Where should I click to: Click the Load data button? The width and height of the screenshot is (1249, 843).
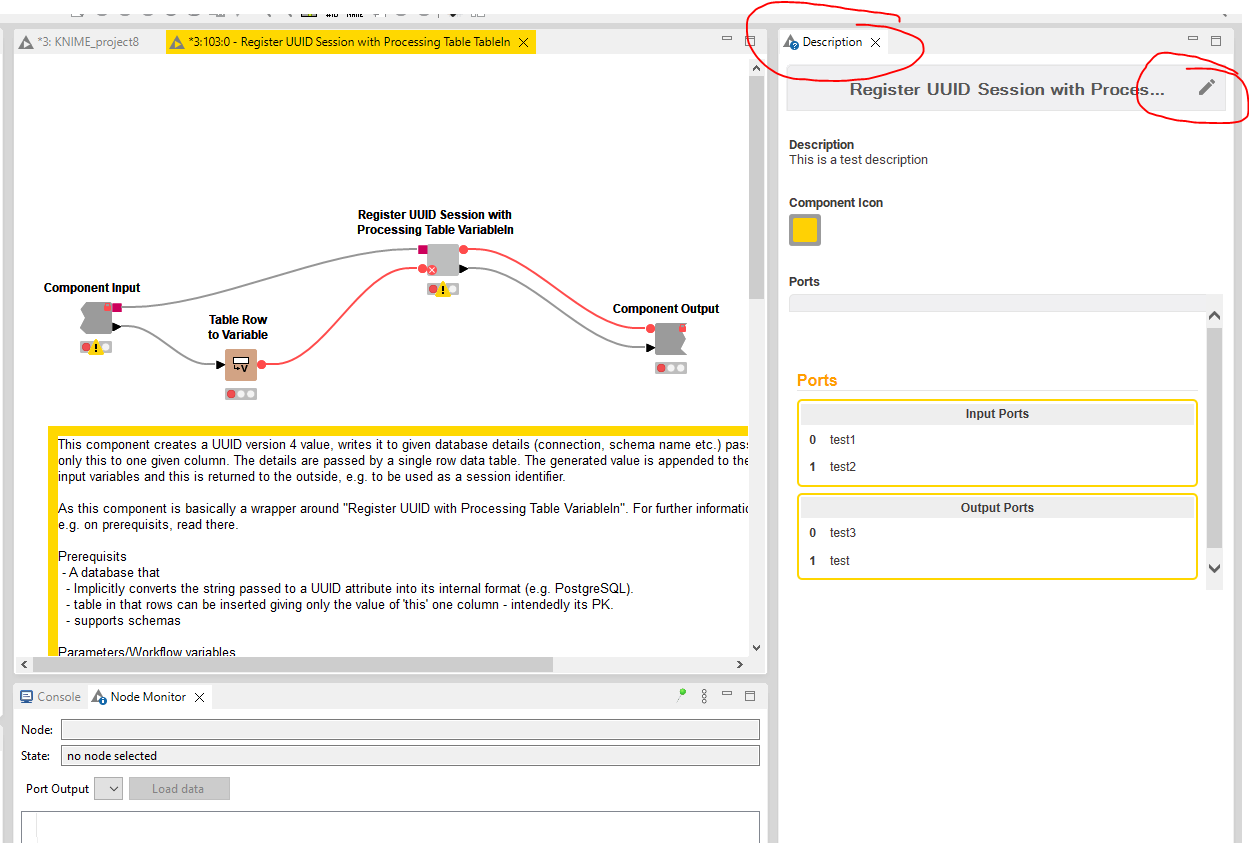(179, 789)
